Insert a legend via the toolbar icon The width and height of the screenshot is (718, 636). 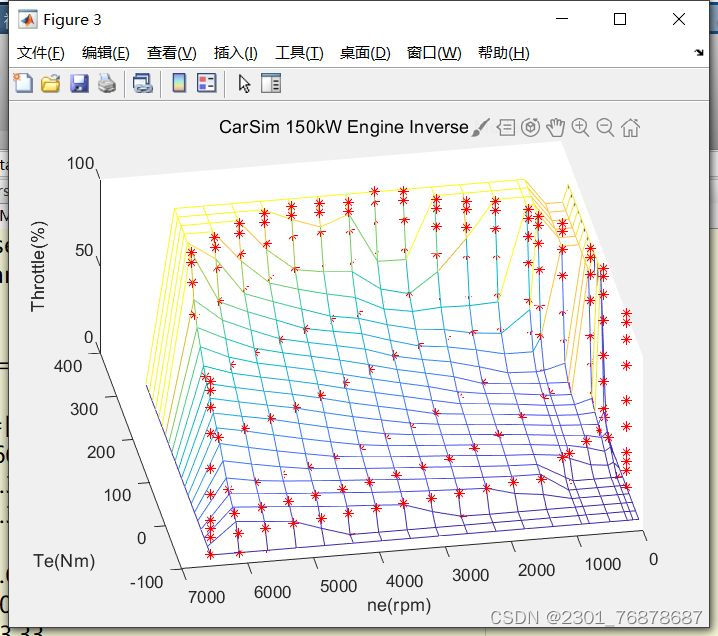[207, 83]
